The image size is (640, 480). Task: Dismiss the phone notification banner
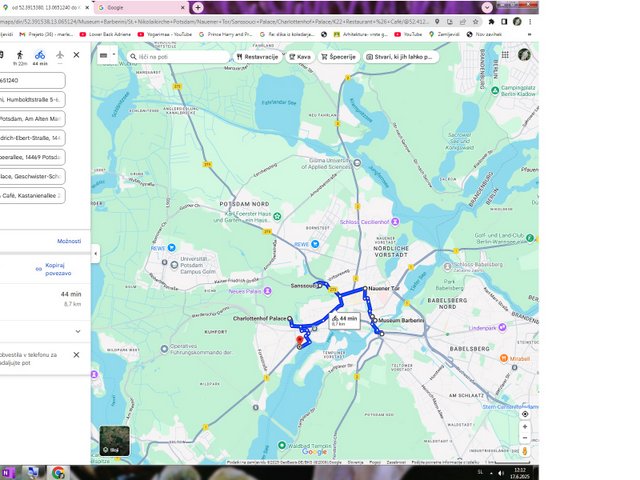[x=76, y=355]
